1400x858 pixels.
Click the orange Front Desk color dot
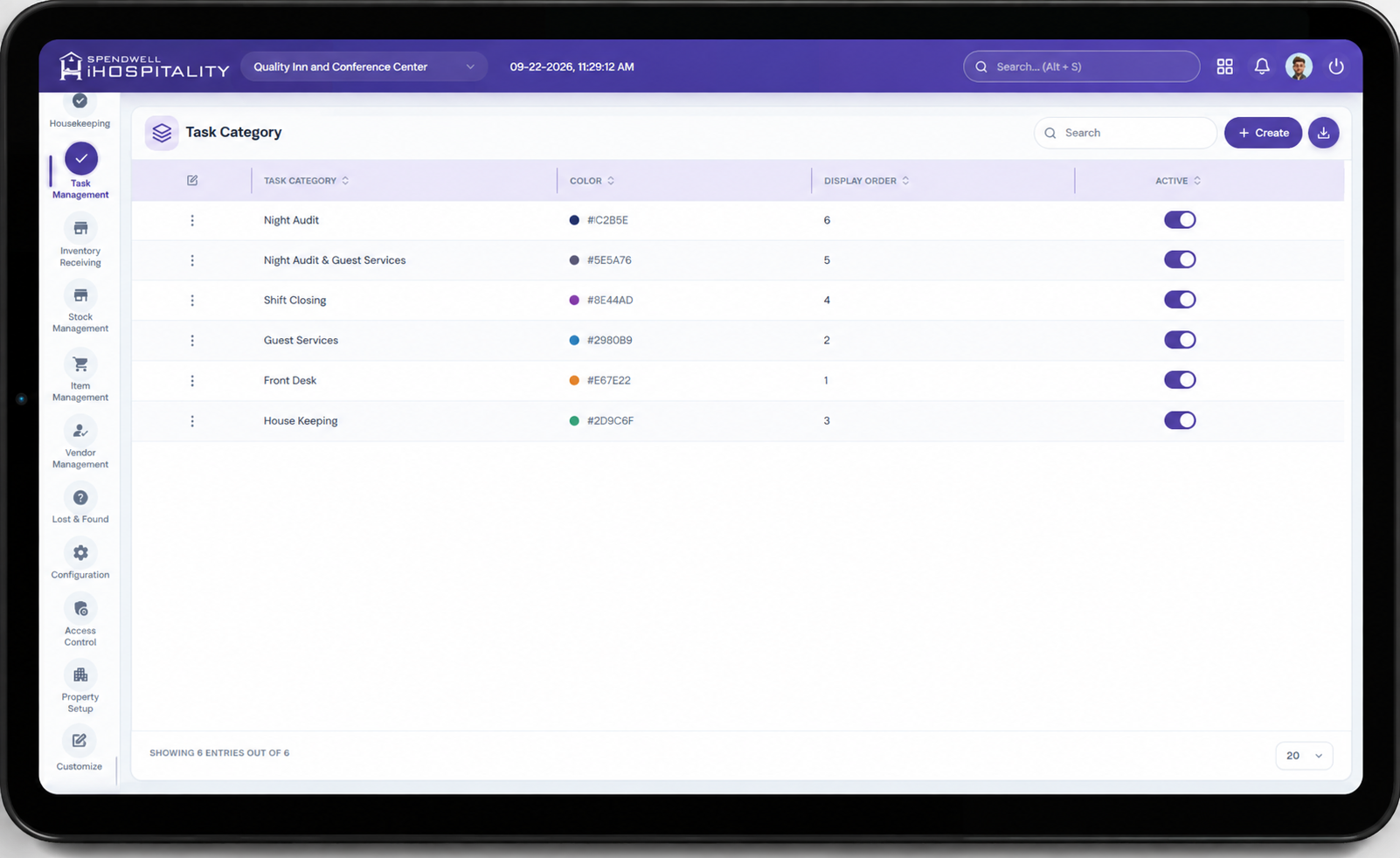[x=574, y=380]
